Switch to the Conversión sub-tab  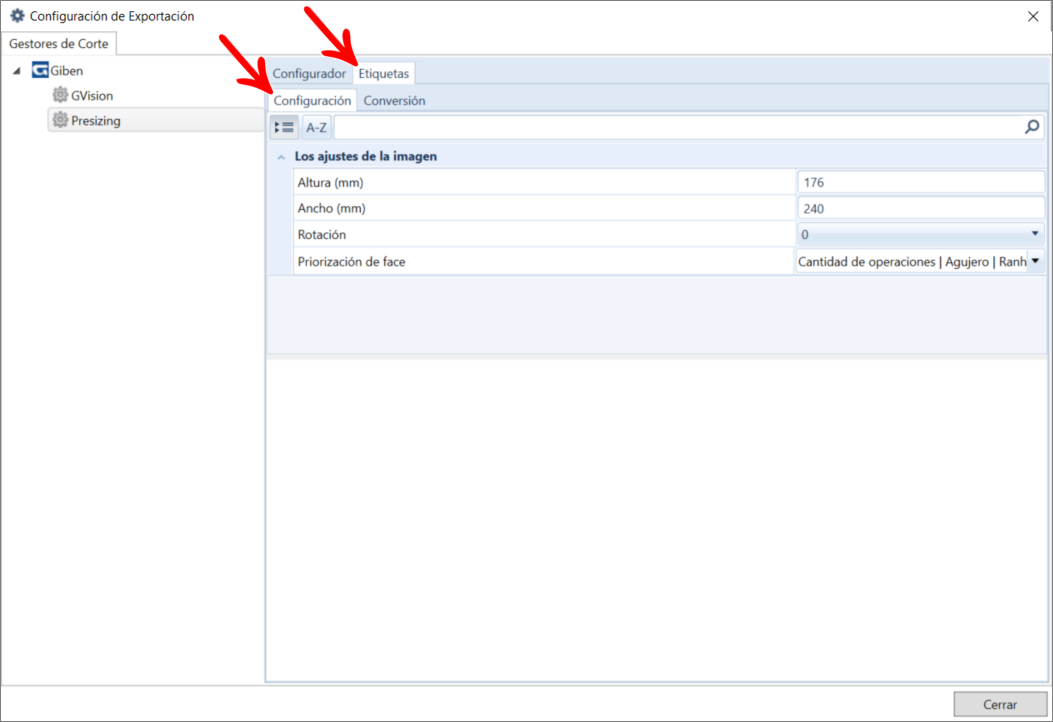coord(394,100)
